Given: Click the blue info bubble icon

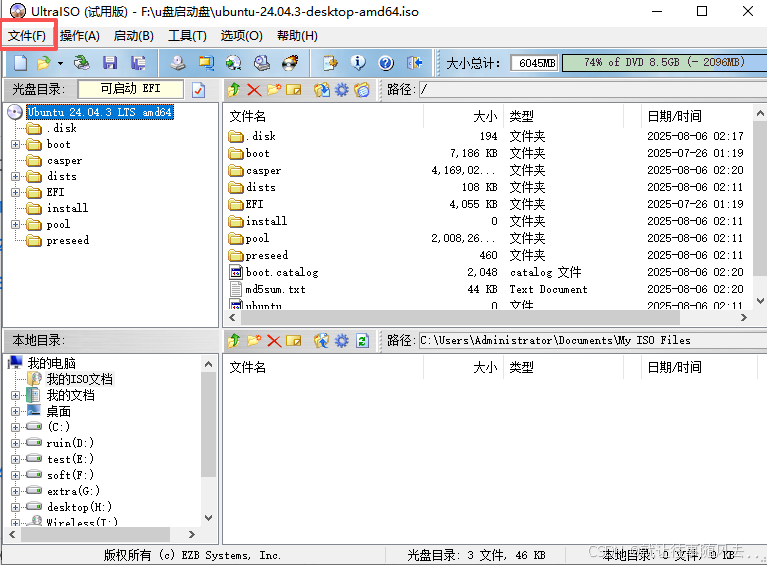Looking at the screenshot, I should 358,63.
